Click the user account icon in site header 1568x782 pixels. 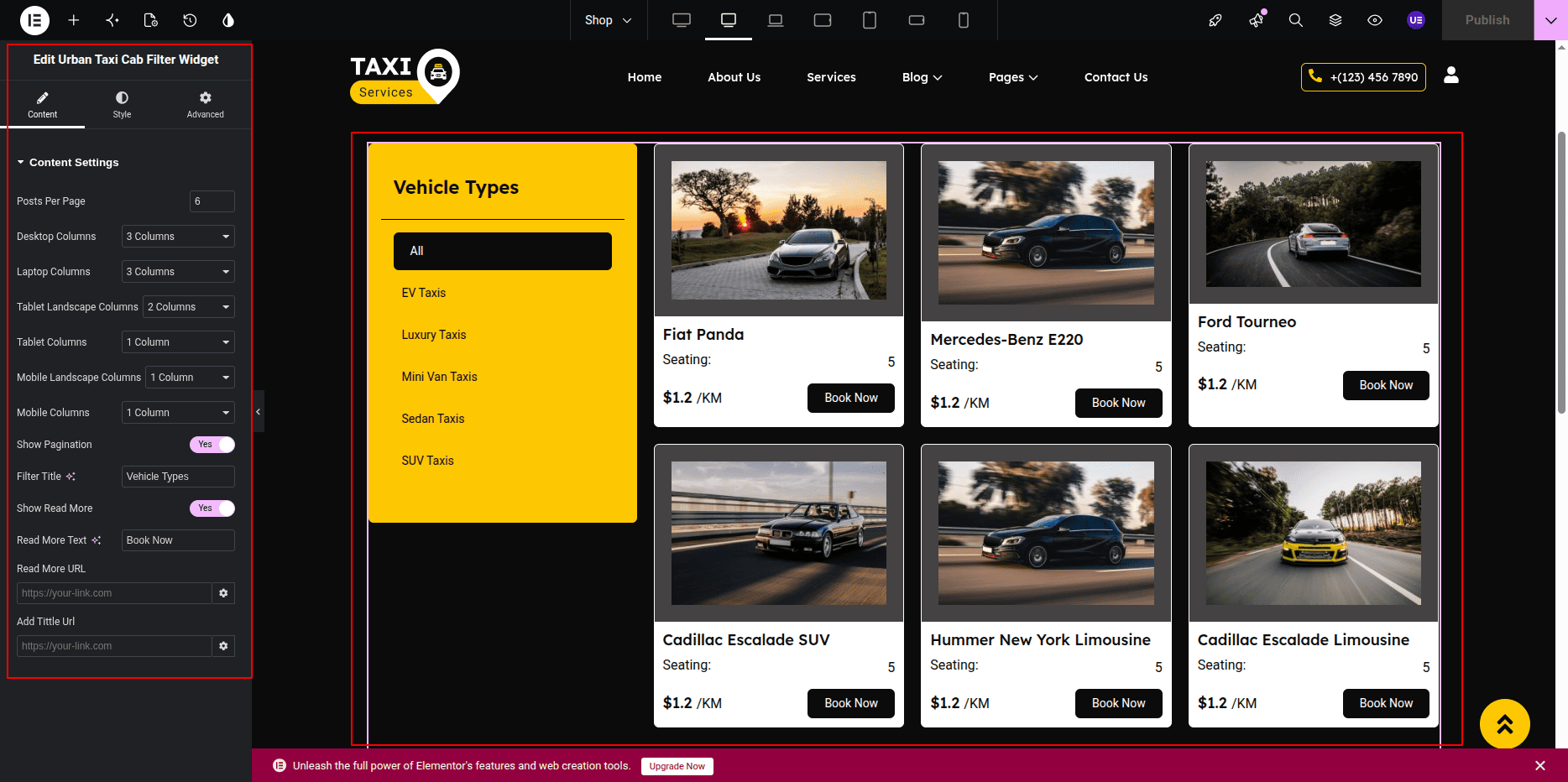click(1451, 76)
